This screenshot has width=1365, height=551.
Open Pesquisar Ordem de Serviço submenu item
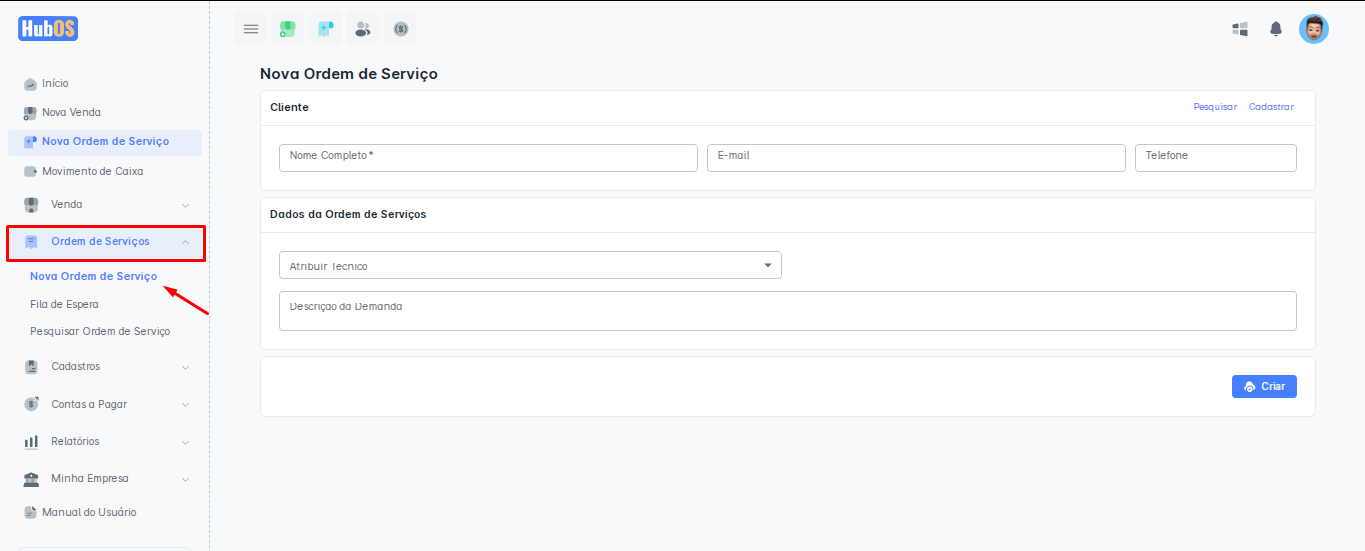[x=100, y=331]
